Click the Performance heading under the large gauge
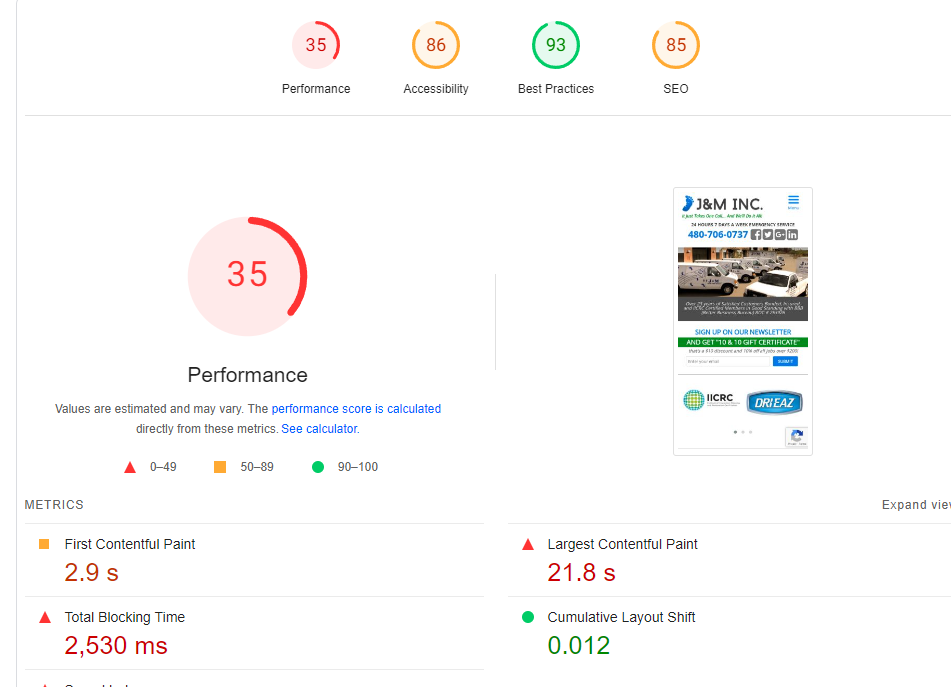The height and width of the screenshot is (687, 951). (247, 375)
